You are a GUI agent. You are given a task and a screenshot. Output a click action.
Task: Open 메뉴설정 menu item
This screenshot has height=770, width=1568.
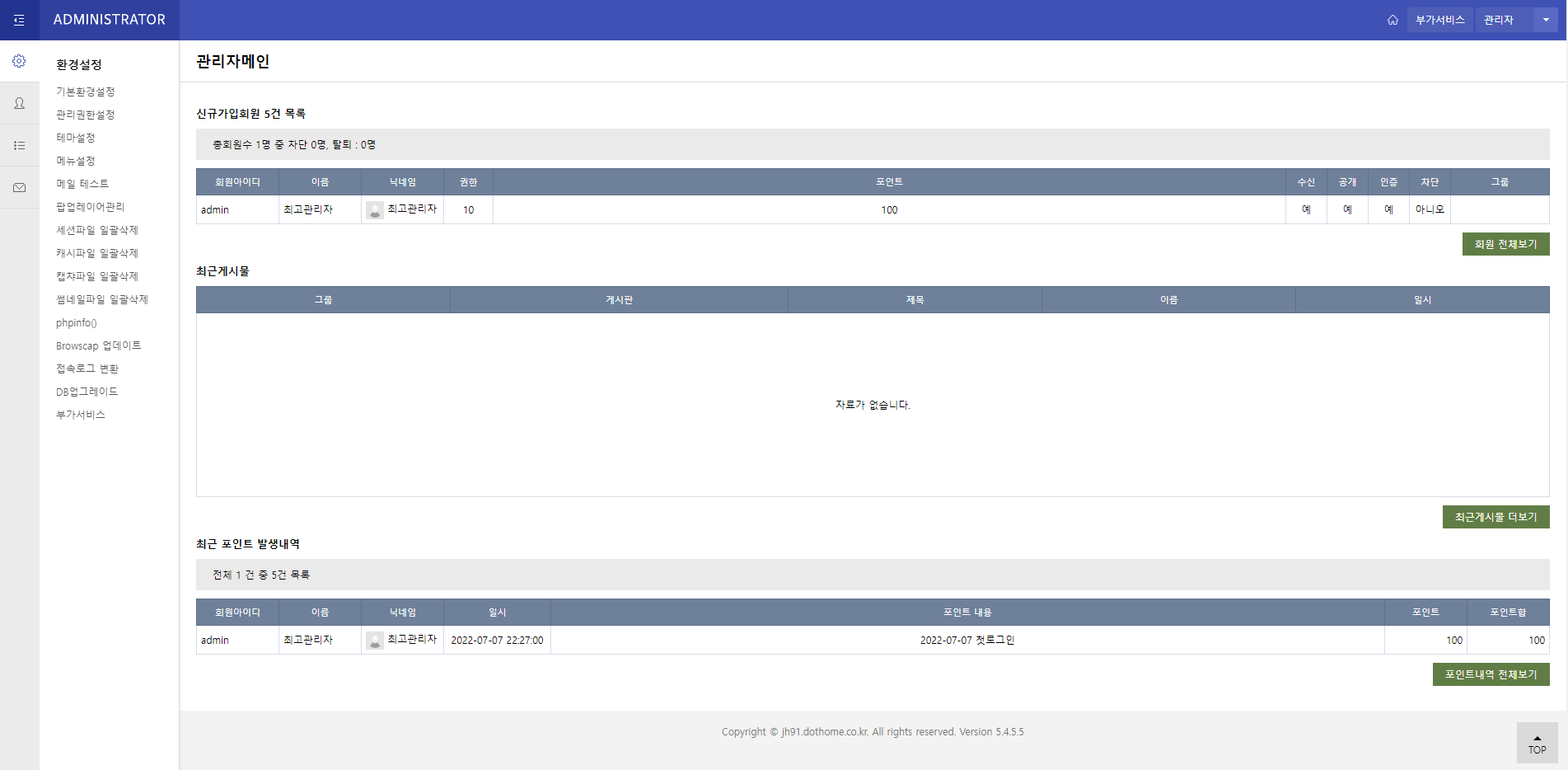point(76,161)
